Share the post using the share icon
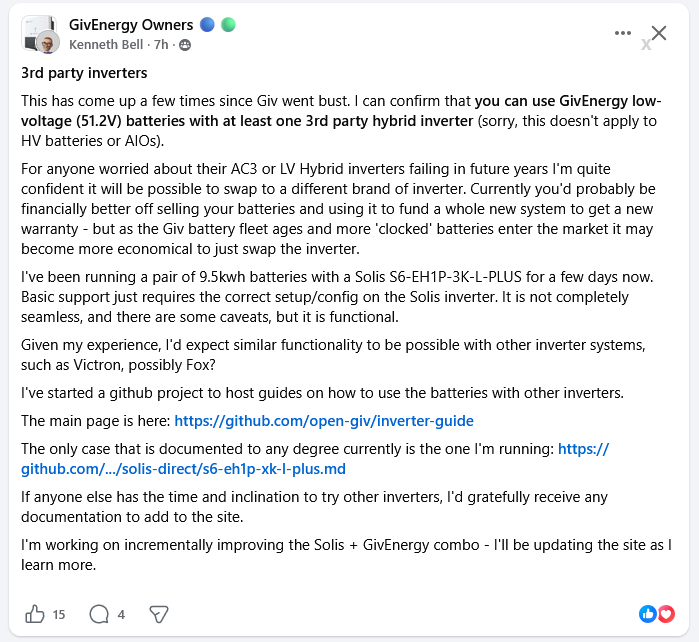 coord(159,614)
